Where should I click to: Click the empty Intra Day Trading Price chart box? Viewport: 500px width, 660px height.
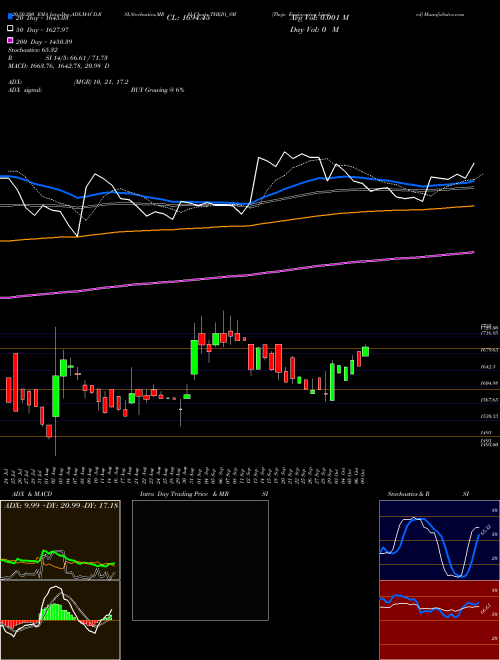(200, 560)
